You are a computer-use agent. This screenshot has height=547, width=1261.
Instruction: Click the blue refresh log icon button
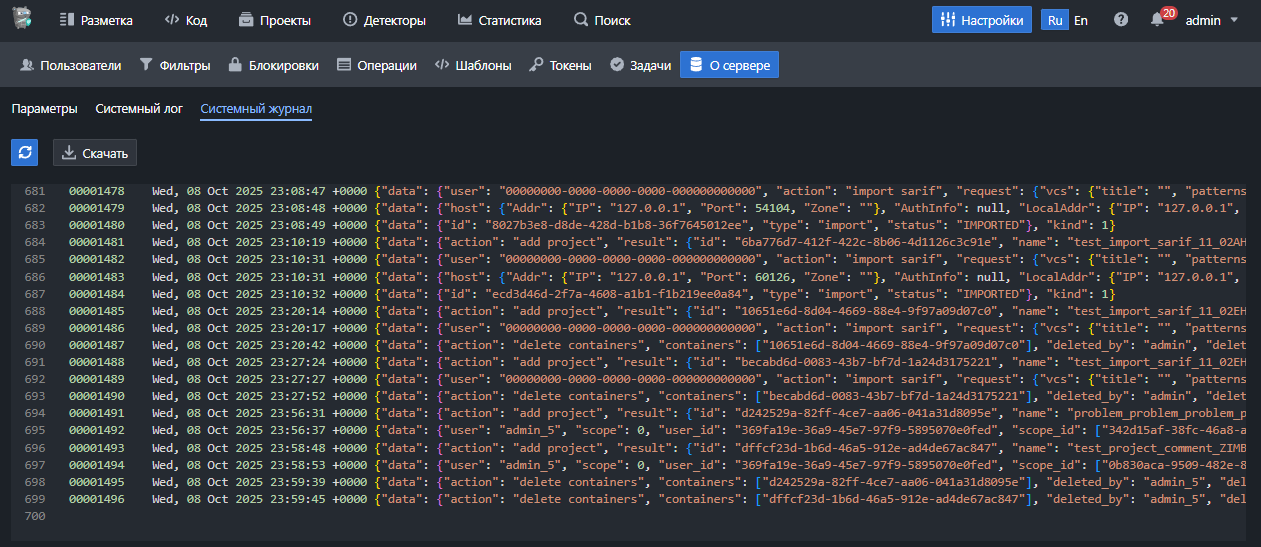[x=25, y=153]
